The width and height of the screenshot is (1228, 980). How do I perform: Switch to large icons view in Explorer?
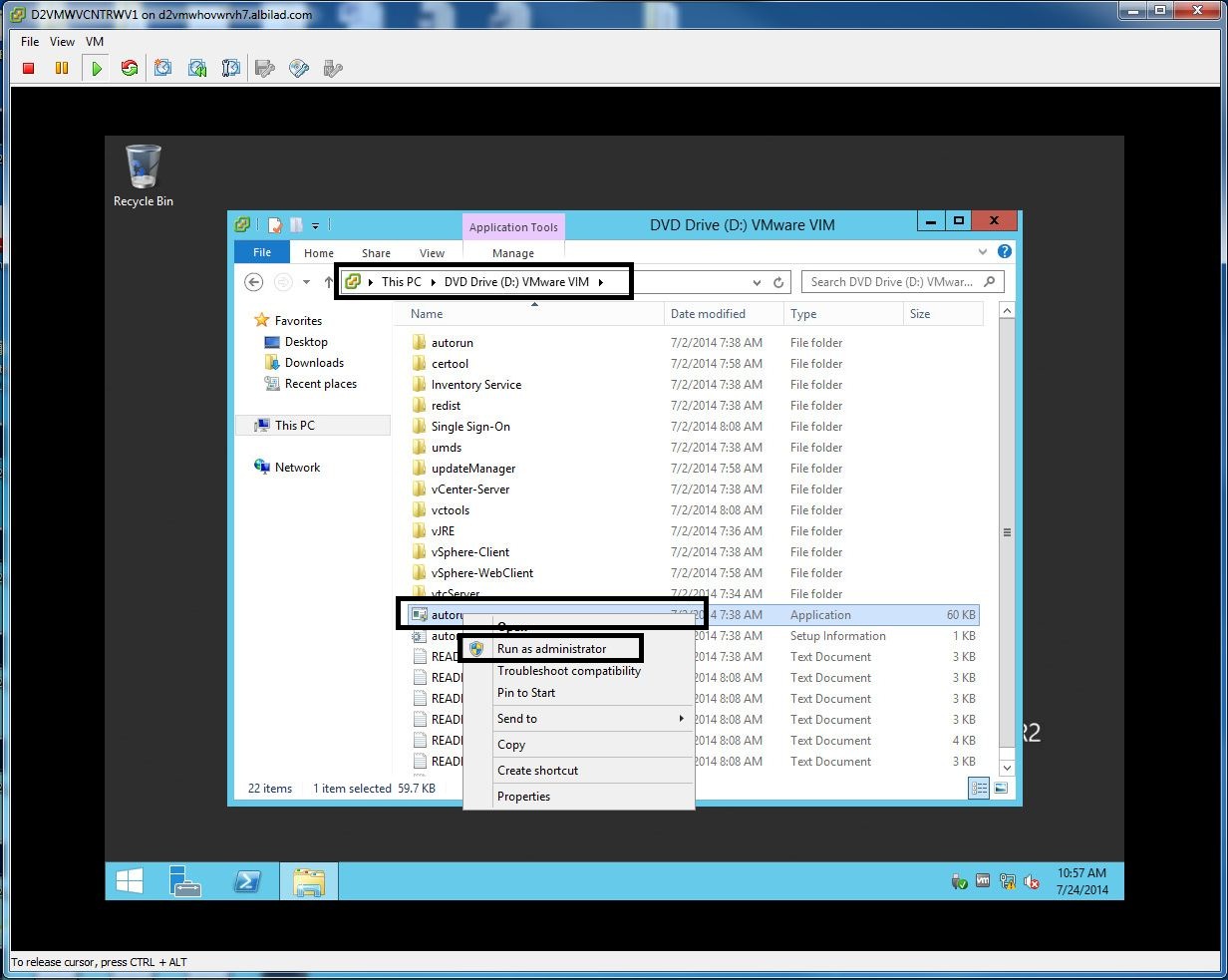tap(1001, 789)
